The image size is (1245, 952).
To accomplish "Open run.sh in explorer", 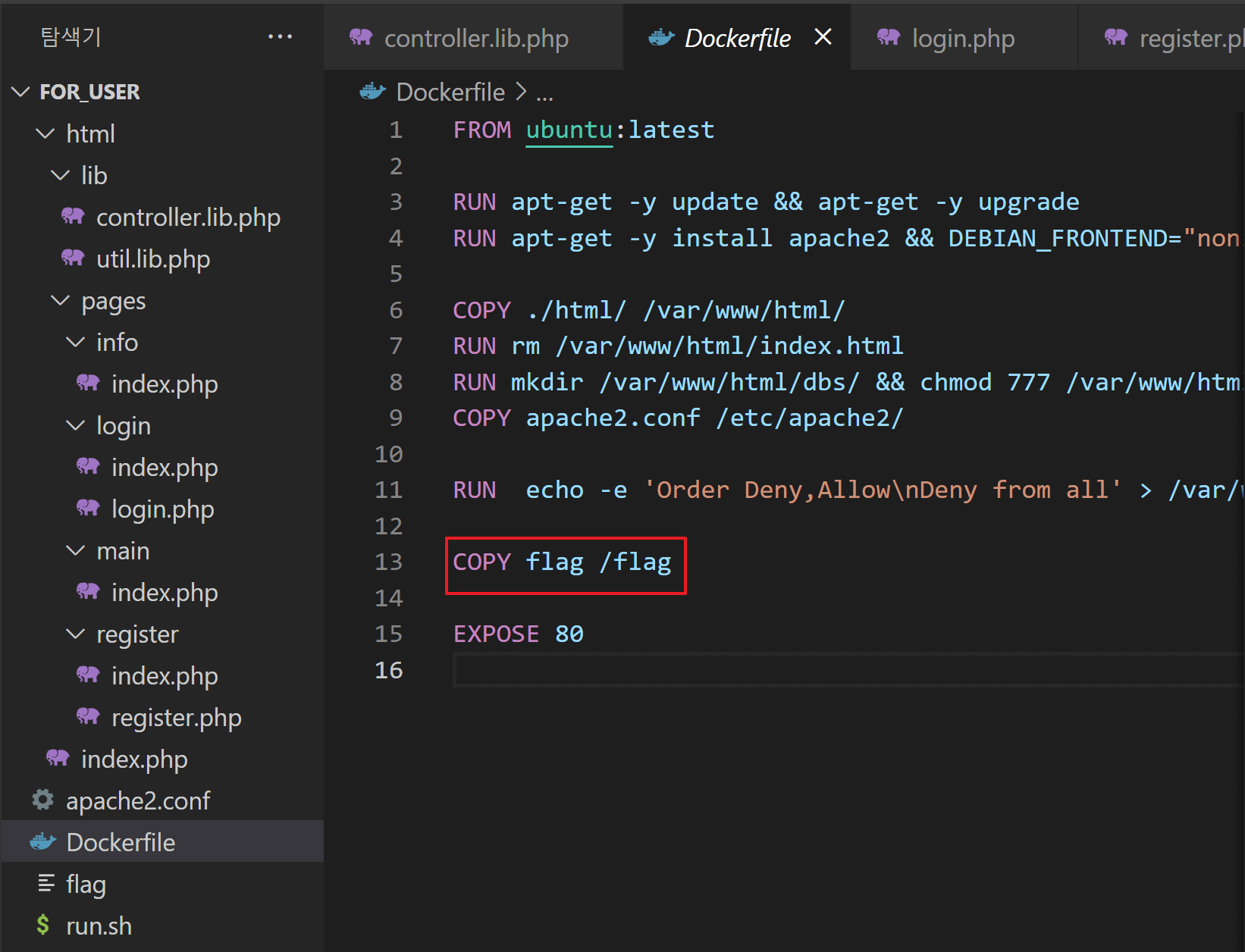I will click(162, 926).
